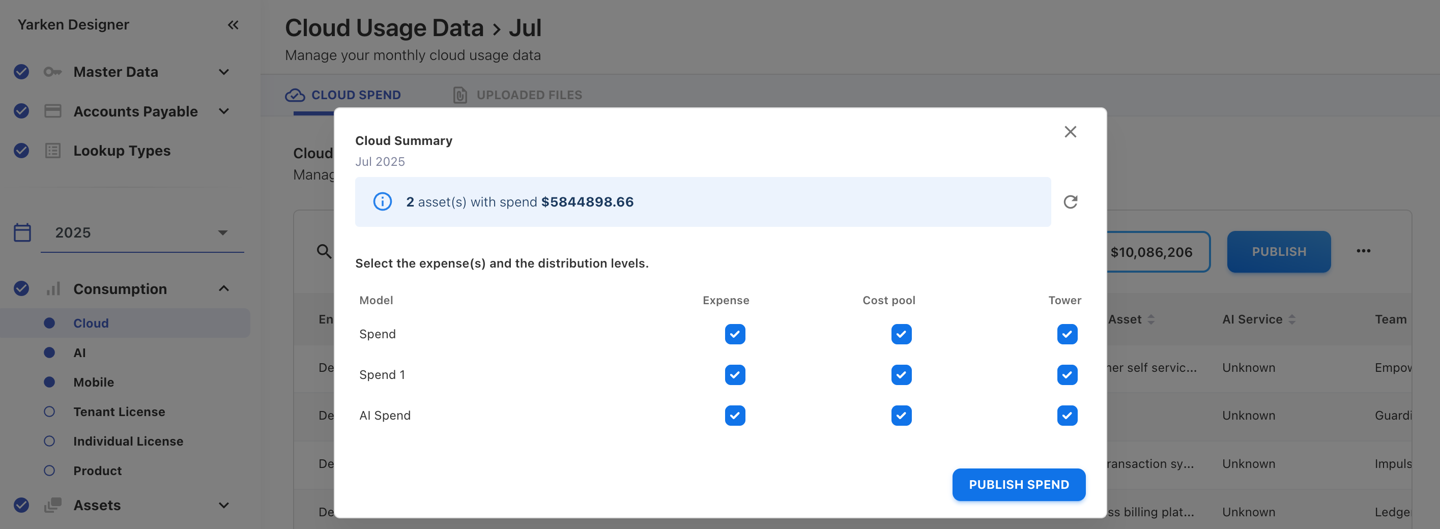Click the filled bullet beside Mobile

click(49, 382)
